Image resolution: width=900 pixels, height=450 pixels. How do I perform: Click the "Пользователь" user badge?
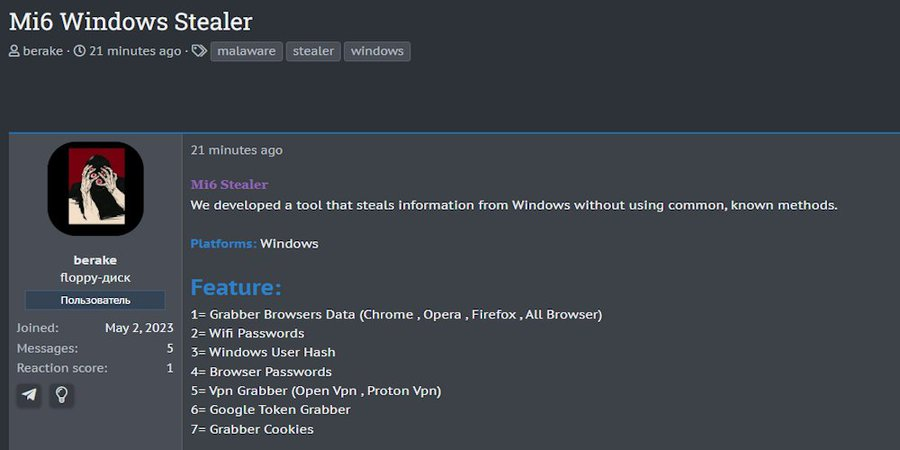(95, 300)
